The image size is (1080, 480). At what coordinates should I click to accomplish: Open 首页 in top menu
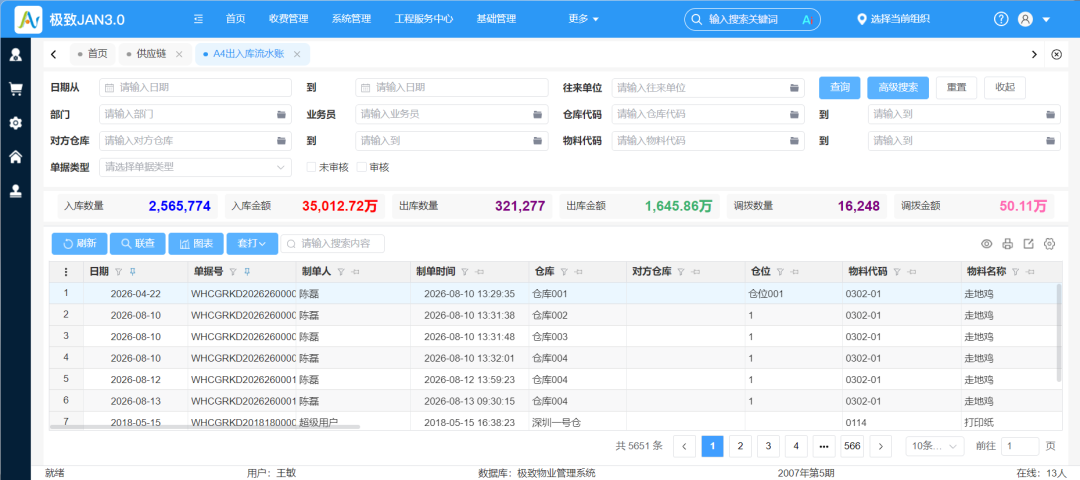[236, 19]
